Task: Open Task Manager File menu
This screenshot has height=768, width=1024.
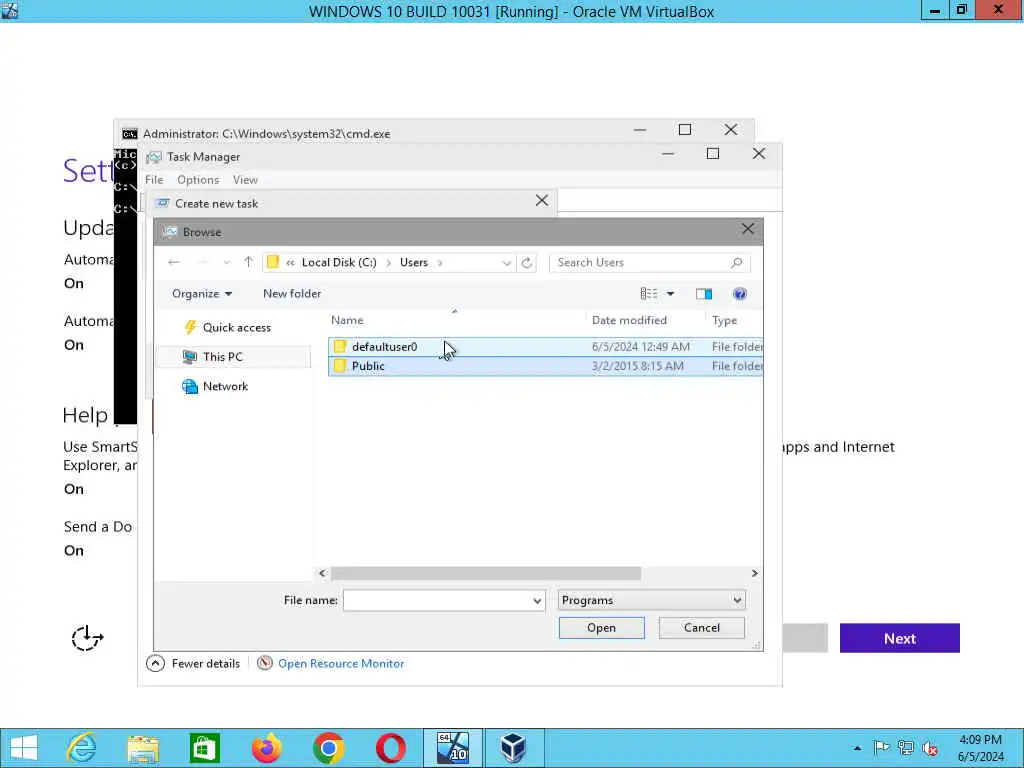Action: tap(154, 180)
